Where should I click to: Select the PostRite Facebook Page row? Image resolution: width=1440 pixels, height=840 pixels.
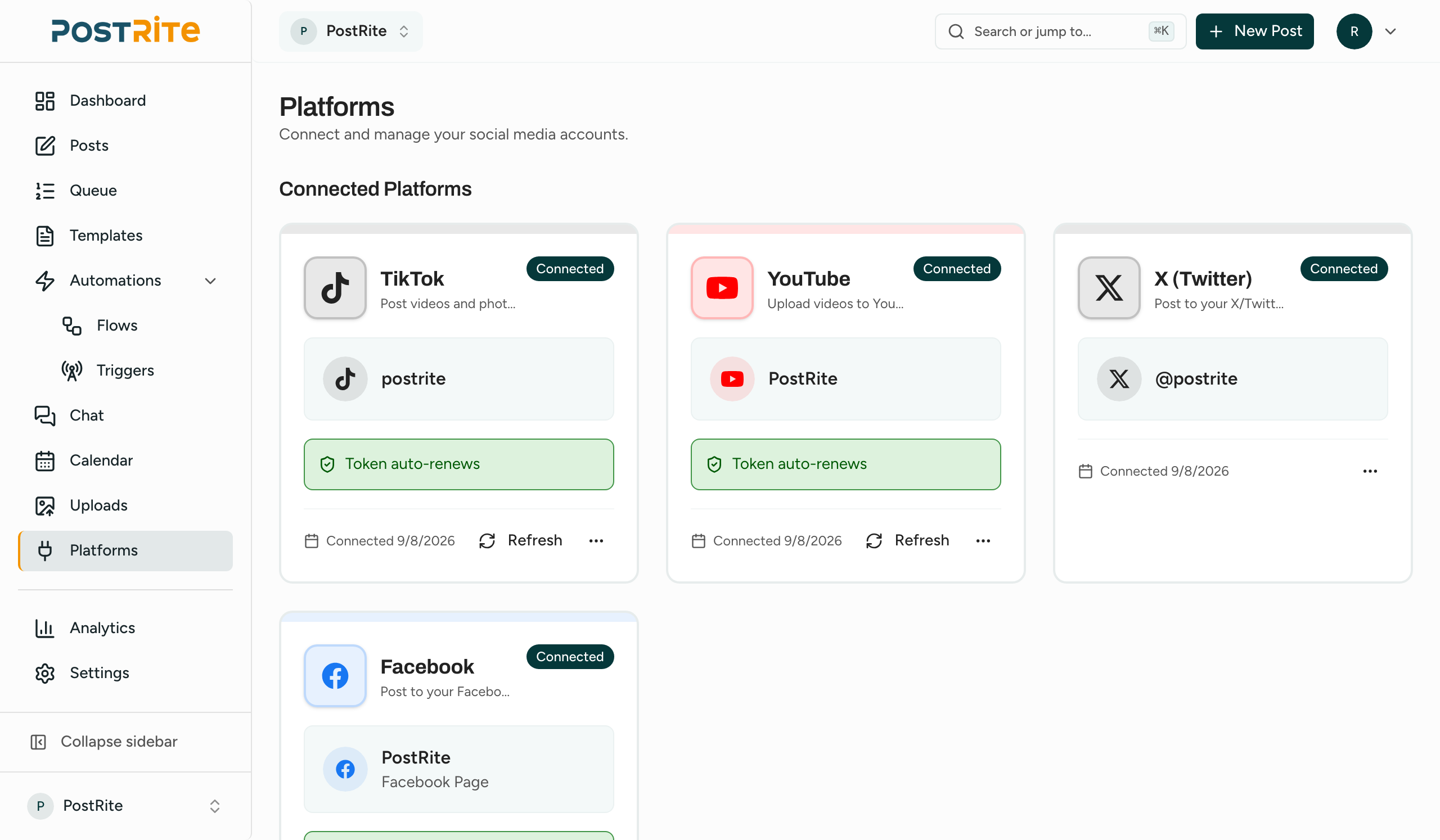[x=459, y=769]
